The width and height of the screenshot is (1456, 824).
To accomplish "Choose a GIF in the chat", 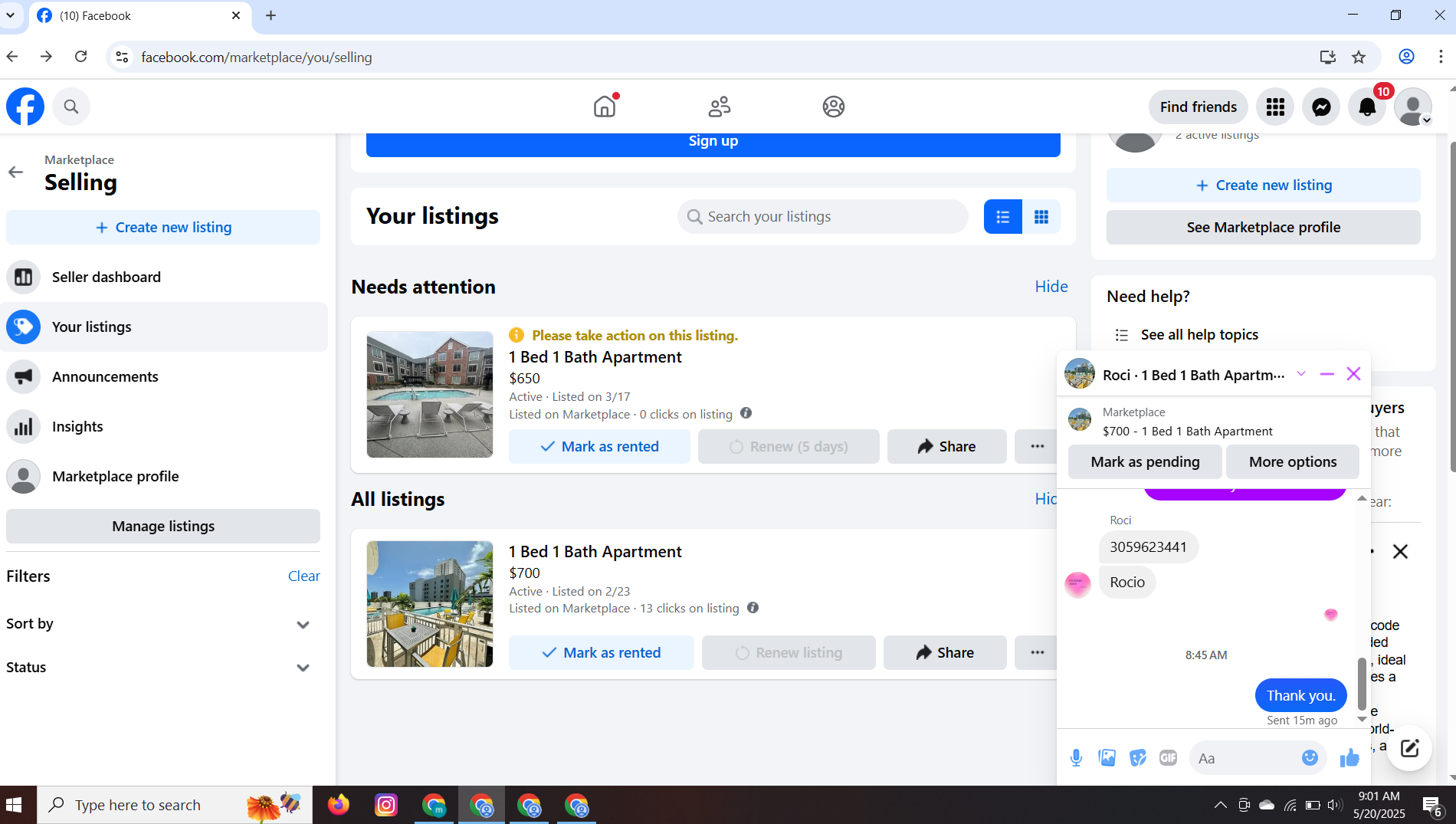I will pos(1168,758).
